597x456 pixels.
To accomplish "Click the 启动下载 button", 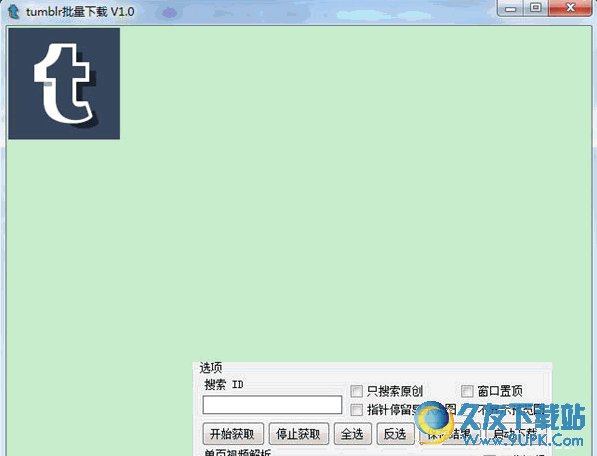I will point(516,434).
